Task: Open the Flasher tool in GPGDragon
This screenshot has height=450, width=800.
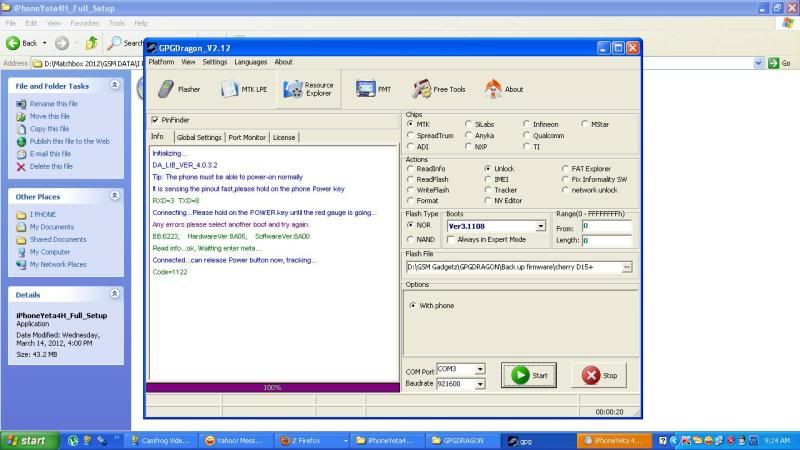Action: (x=178, y=89)
